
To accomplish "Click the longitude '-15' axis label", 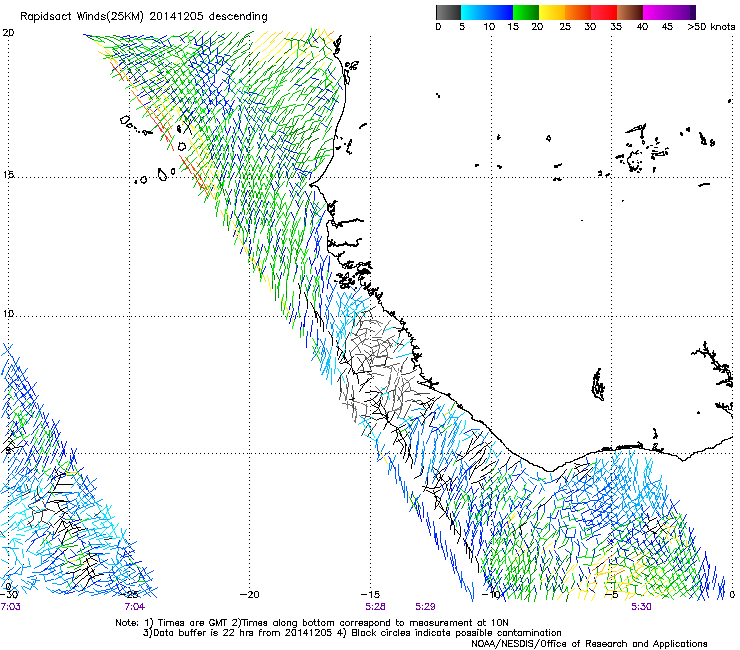I will point(370,595).
